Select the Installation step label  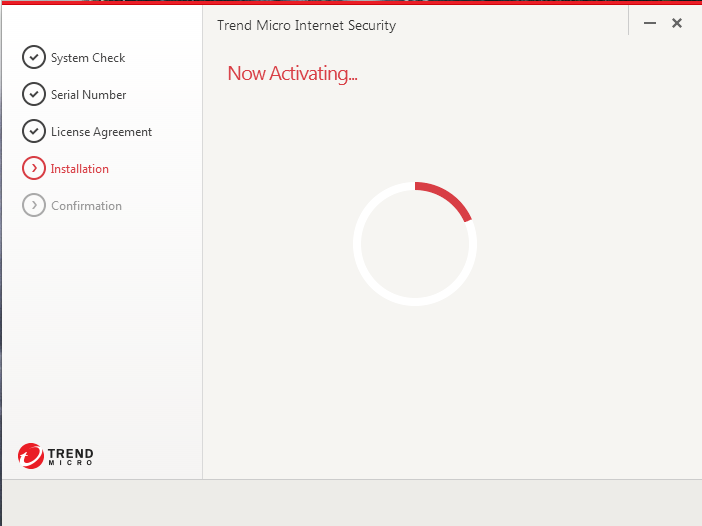[80, 169]
